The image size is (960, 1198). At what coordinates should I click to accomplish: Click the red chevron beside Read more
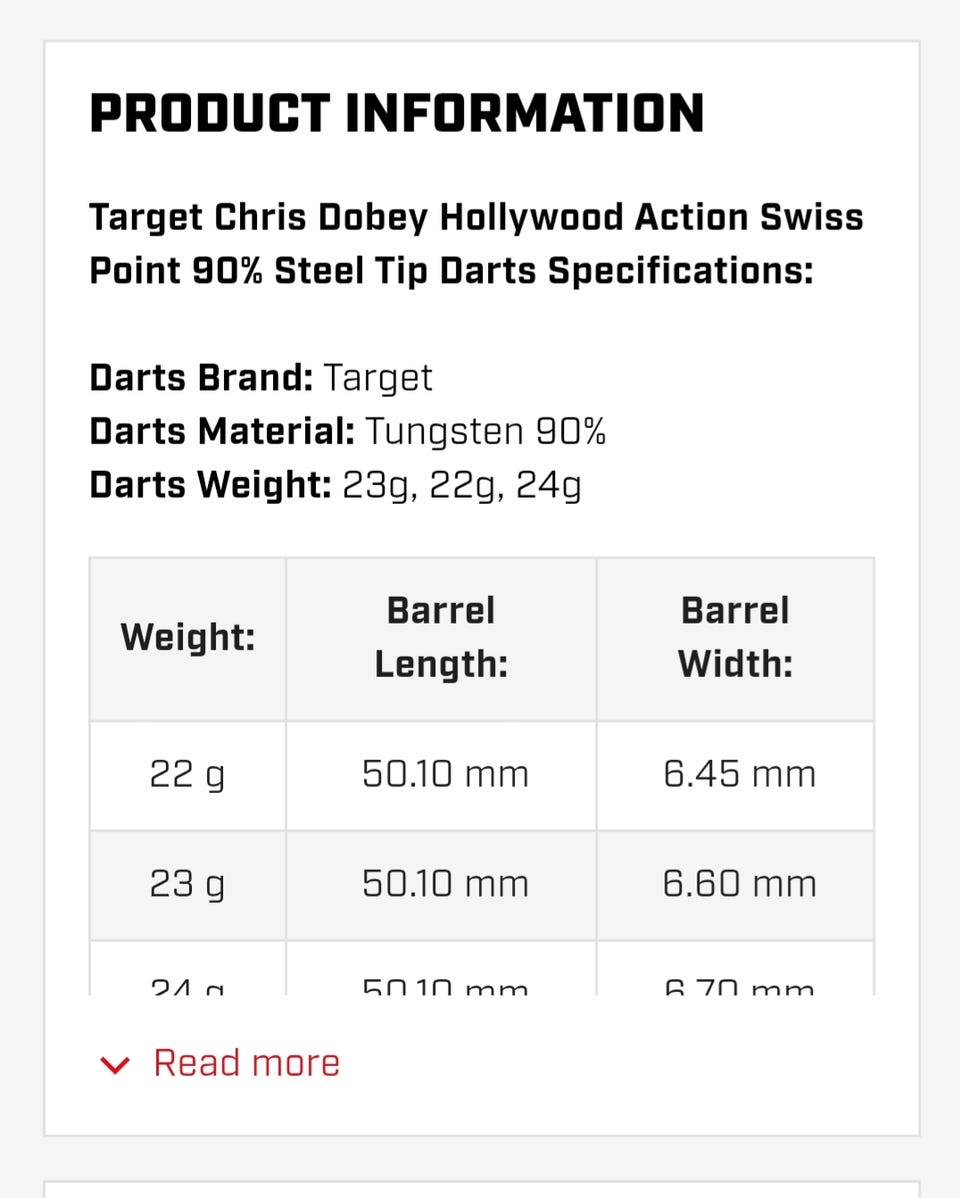coord(116,1064)
